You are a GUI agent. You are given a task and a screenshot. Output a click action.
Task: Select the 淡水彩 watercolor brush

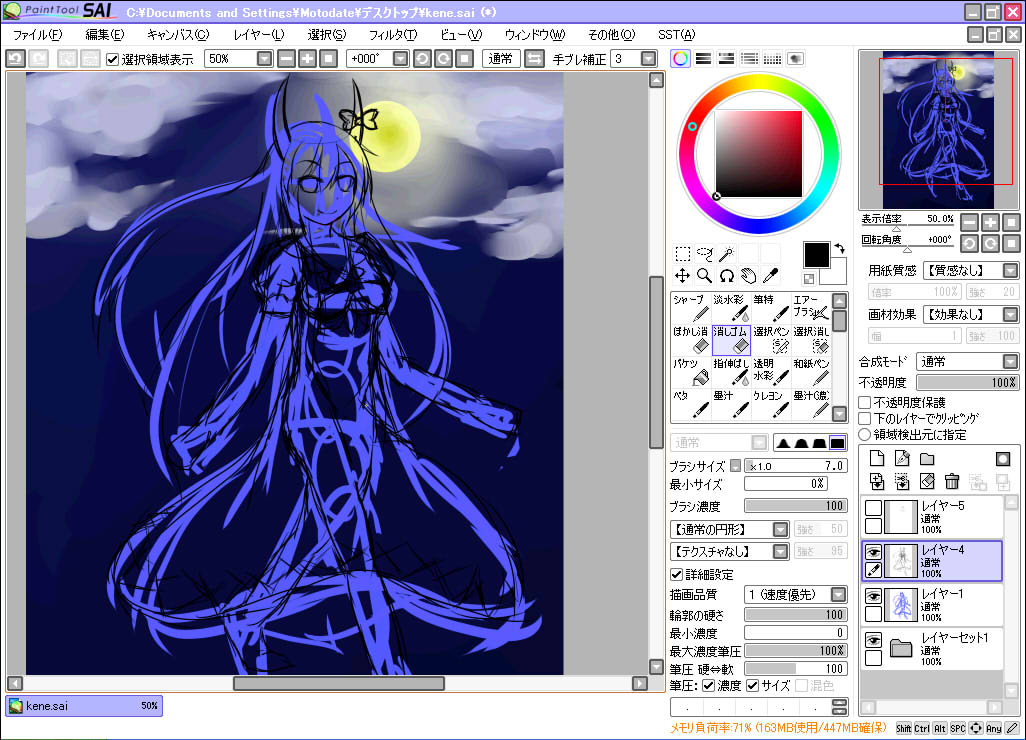[x=731, y=308]
